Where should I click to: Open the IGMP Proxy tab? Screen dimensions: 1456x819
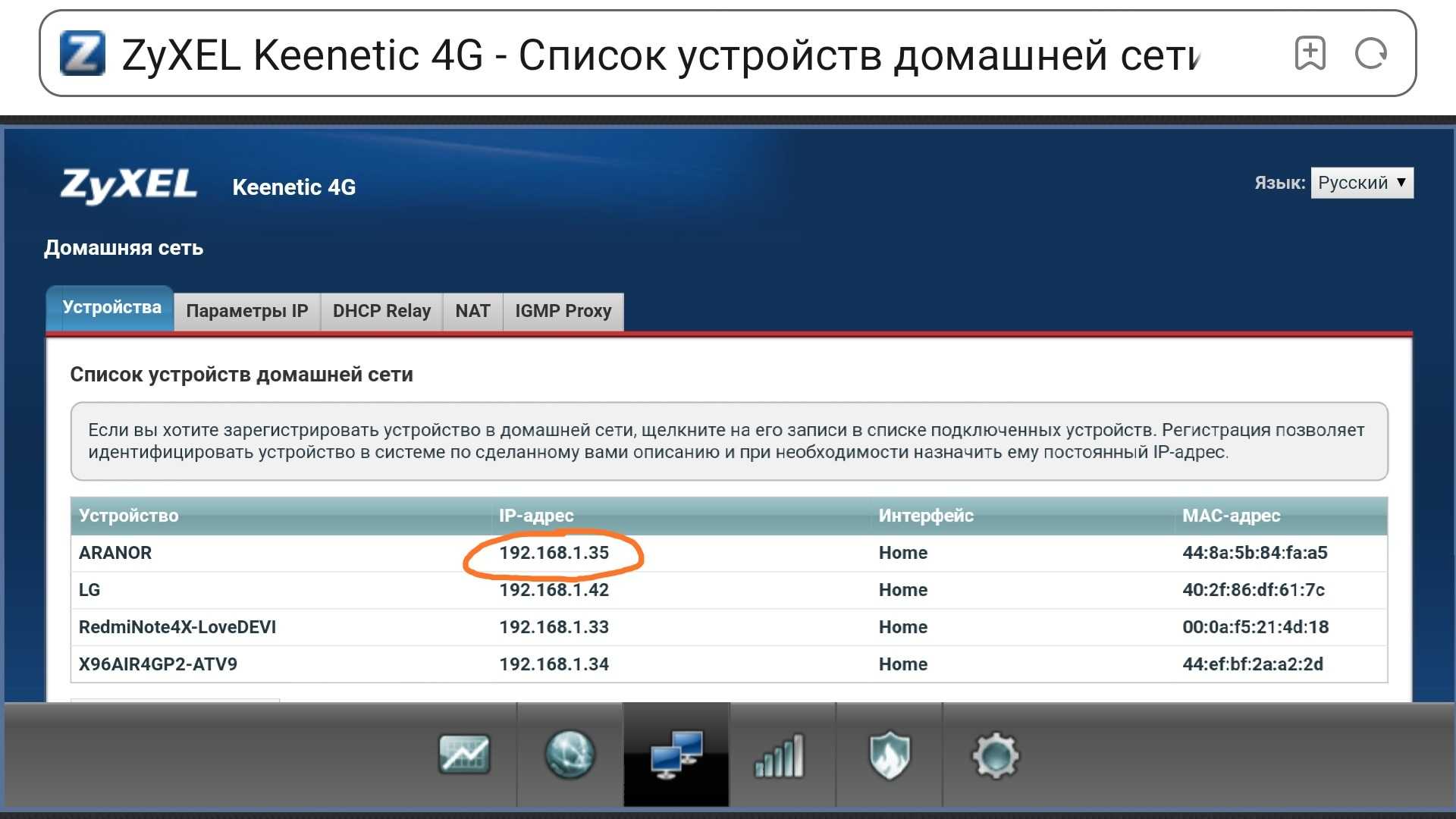click(x=563, y=311)
